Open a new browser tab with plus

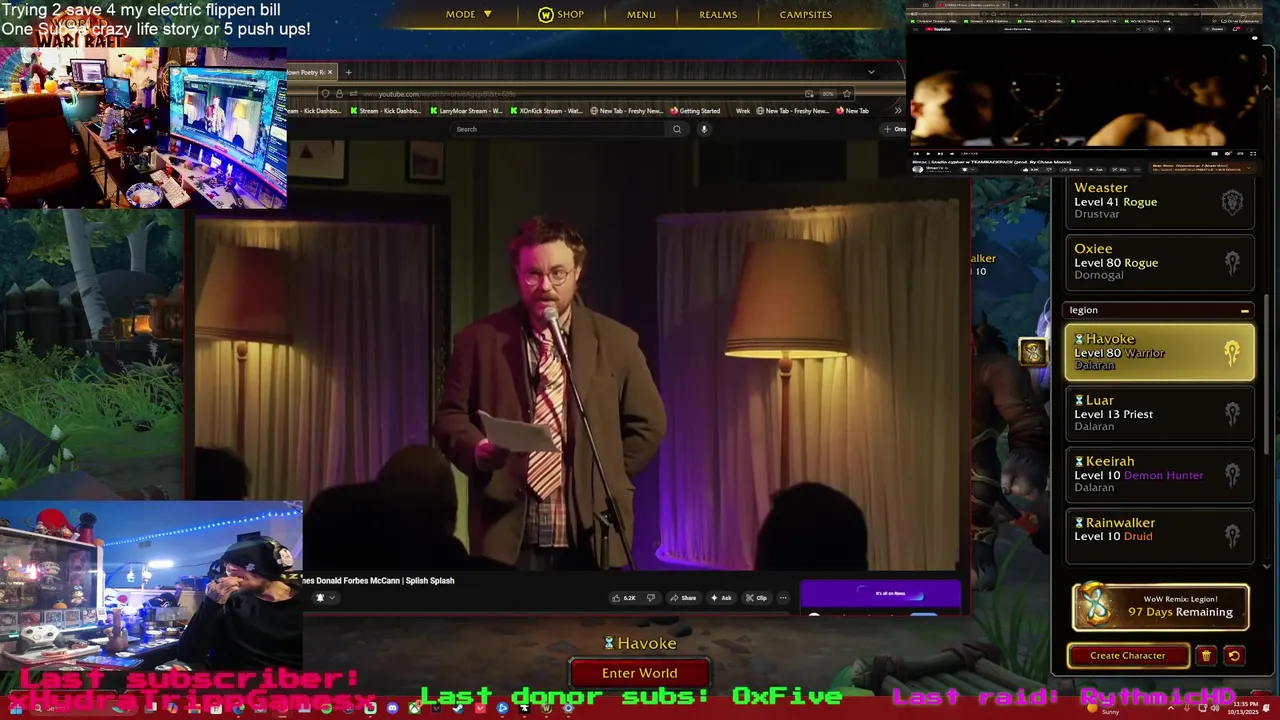[348, 72]
